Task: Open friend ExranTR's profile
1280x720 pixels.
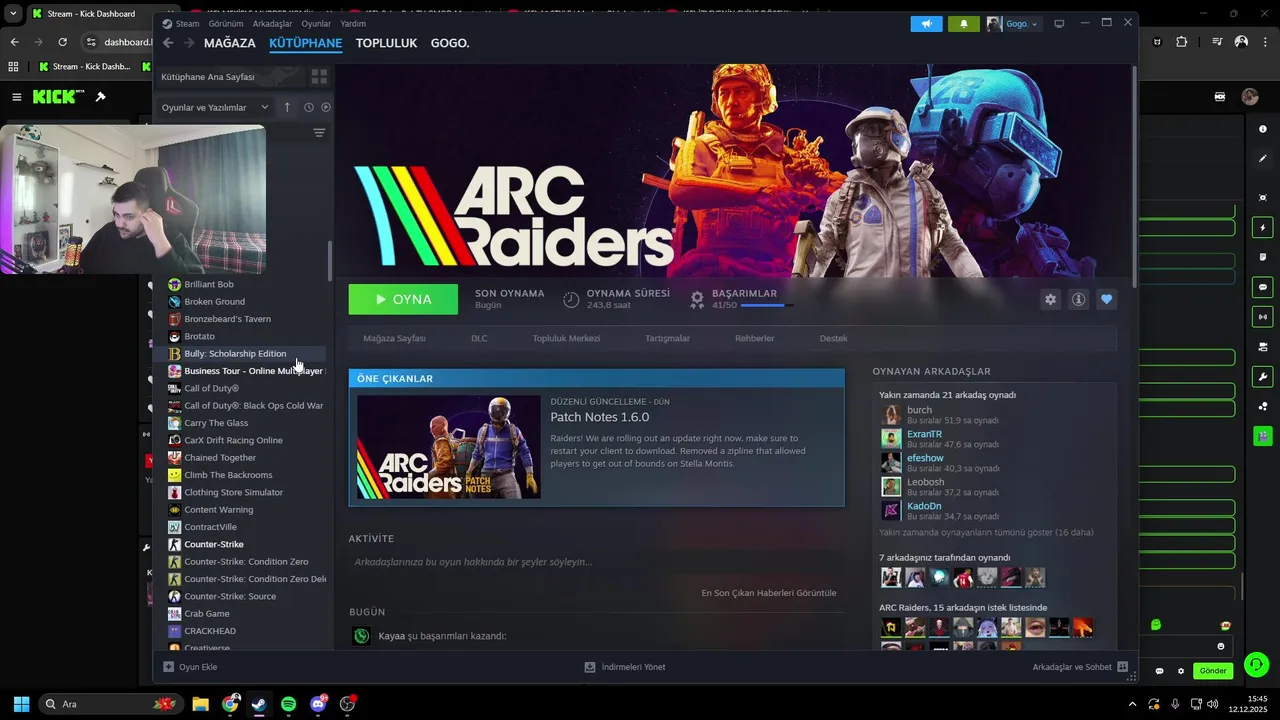Action: click(924, 434)
